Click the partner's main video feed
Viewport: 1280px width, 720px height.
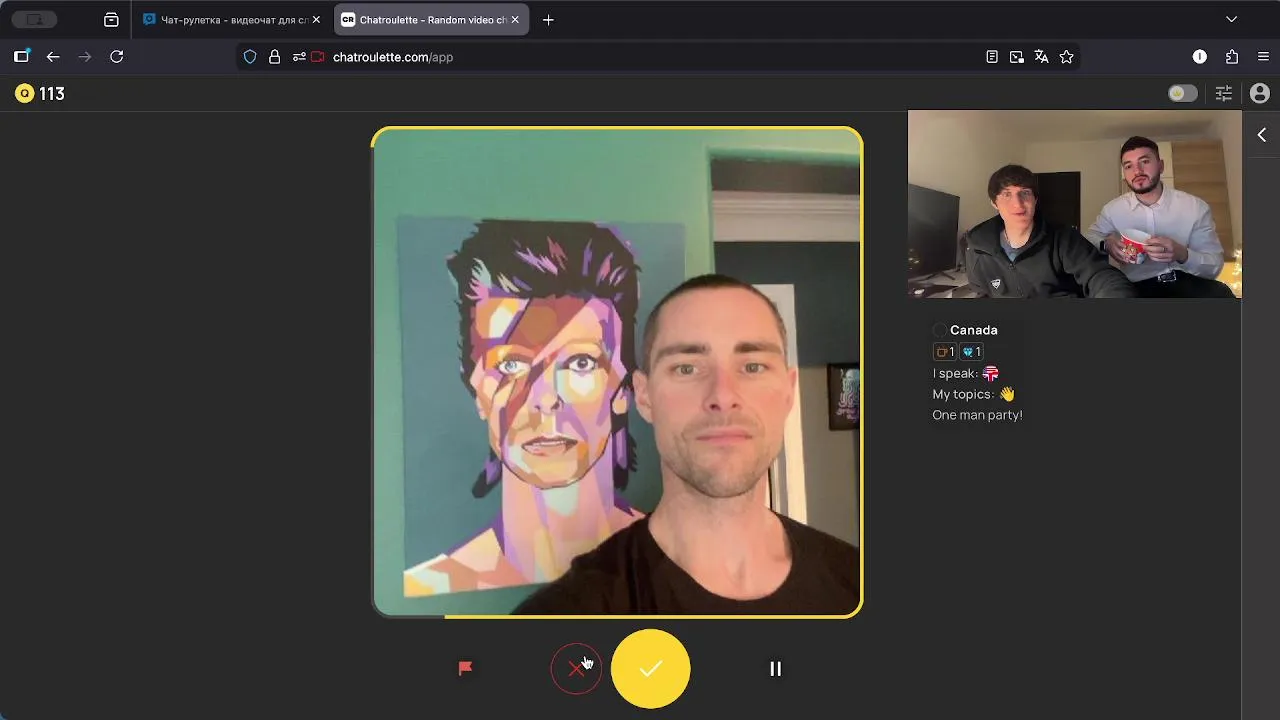[617, 372]
